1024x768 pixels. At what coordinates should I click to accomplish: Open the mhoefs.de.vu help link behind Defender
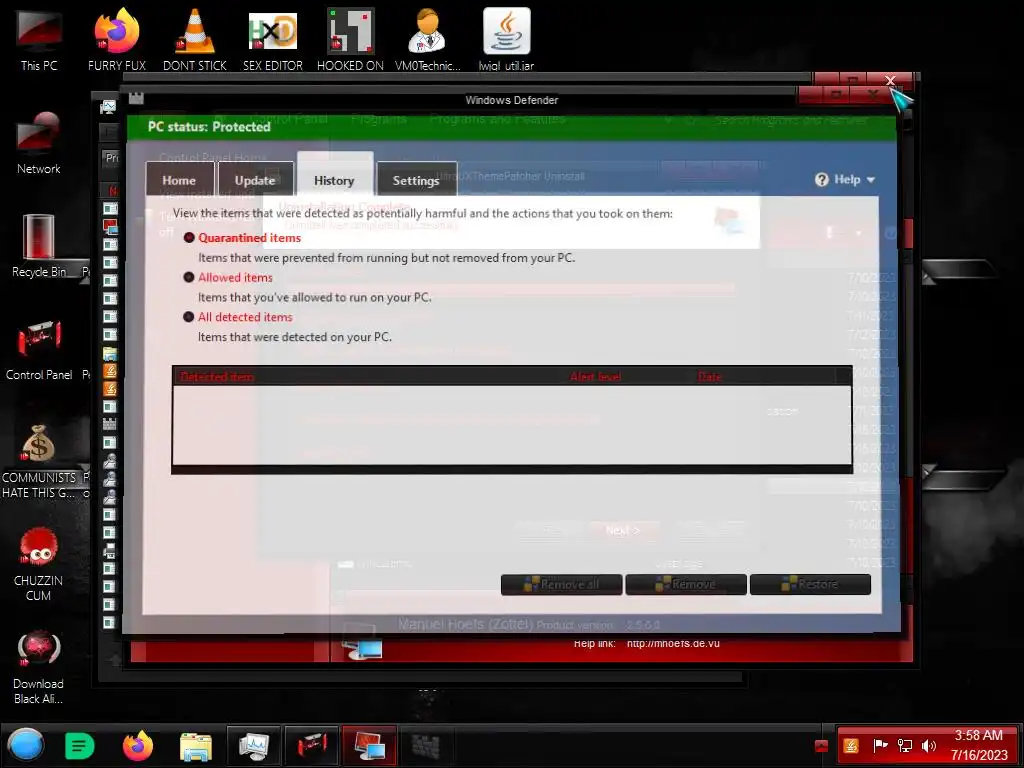673,643
